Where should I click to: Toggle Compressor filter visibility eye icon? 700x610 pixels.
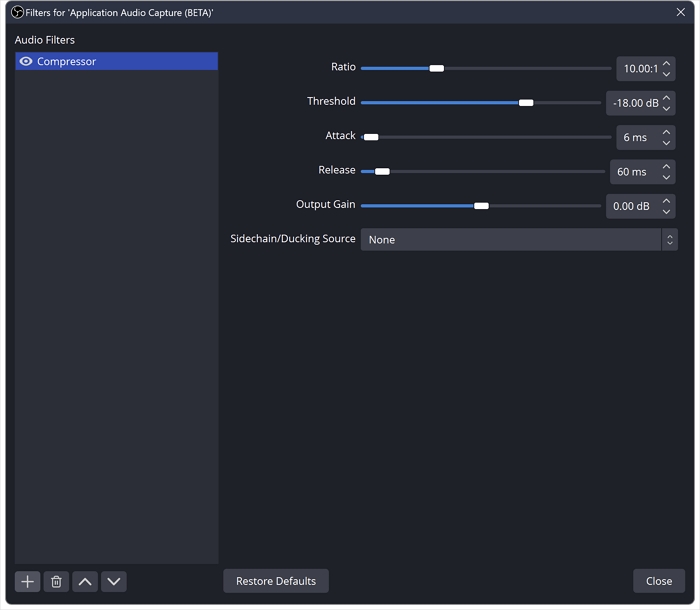(26, 62)
